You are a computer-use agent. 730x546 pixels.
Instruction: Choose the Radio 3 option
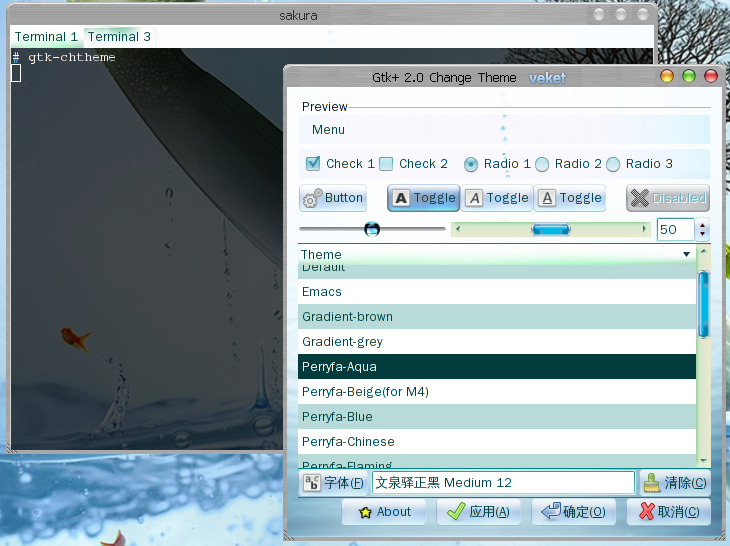613,164
